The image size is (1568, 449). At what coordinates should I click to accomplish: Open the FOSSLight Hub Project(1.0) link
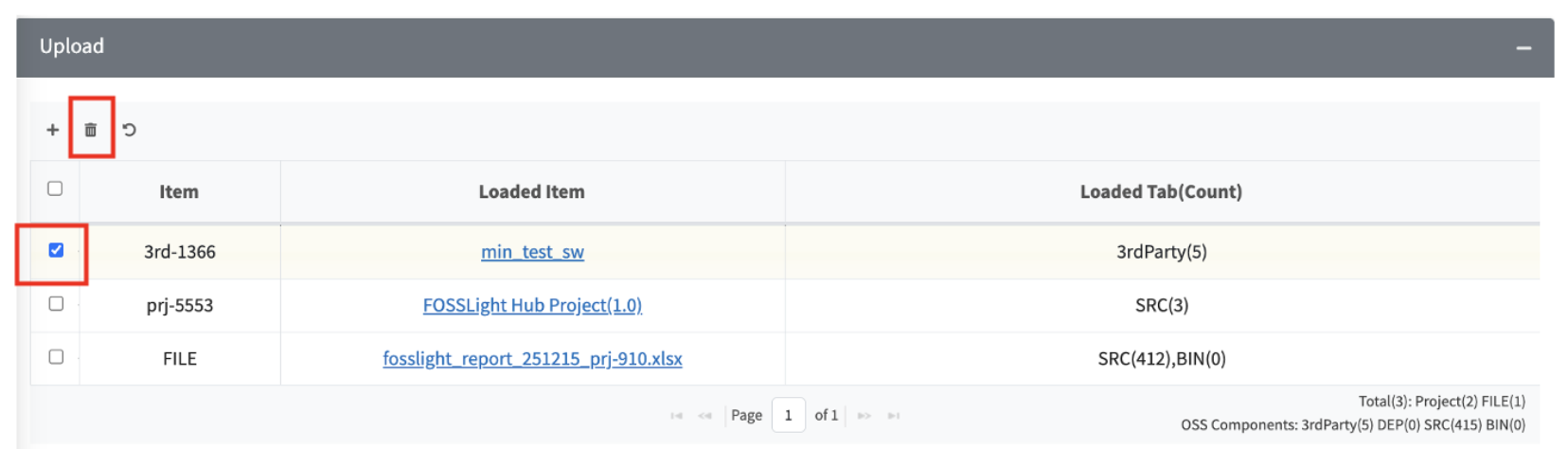532,305
